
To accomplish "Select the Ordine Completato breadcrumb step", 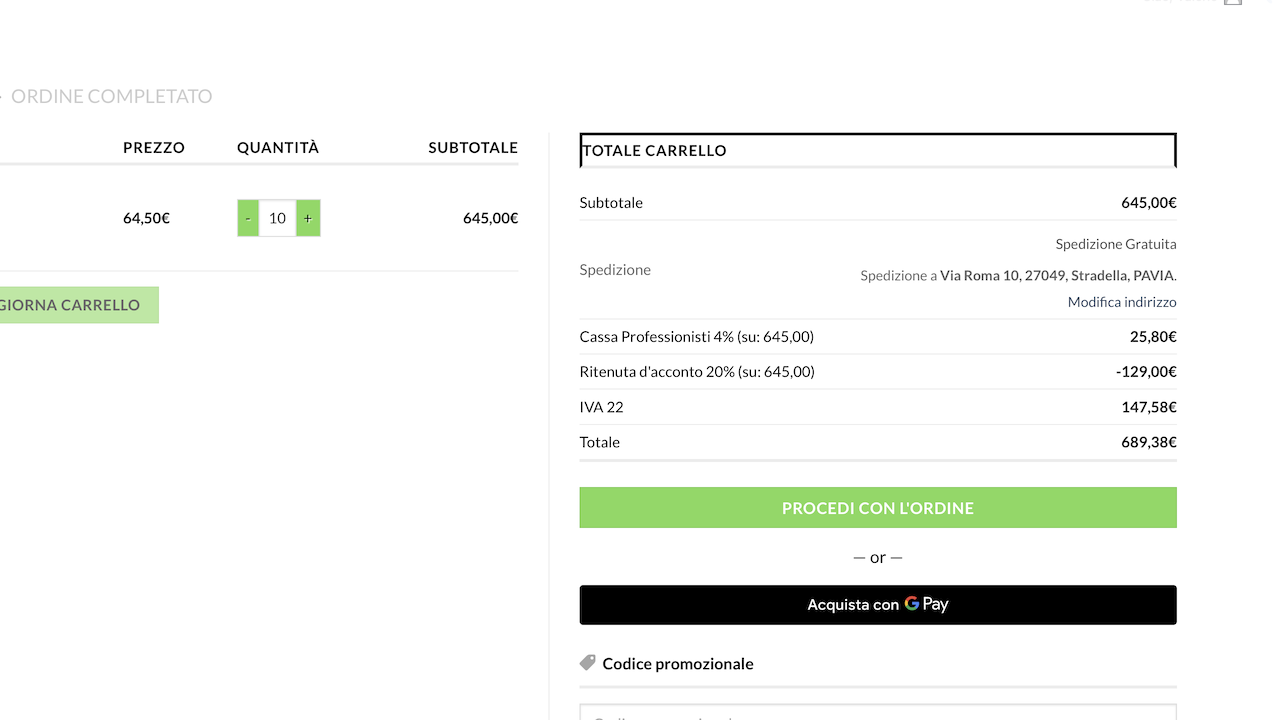I will click(x=111, y=97).
